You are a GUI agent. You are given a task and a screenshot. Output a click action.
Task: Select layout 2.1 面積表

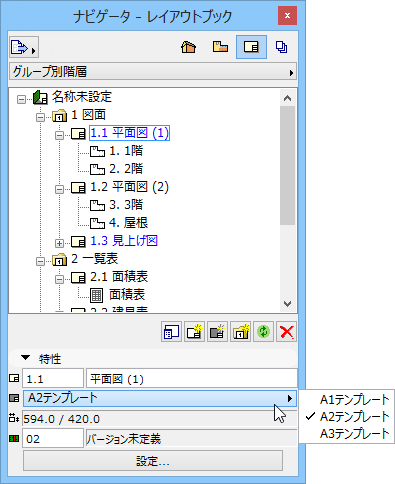[119, 277]
